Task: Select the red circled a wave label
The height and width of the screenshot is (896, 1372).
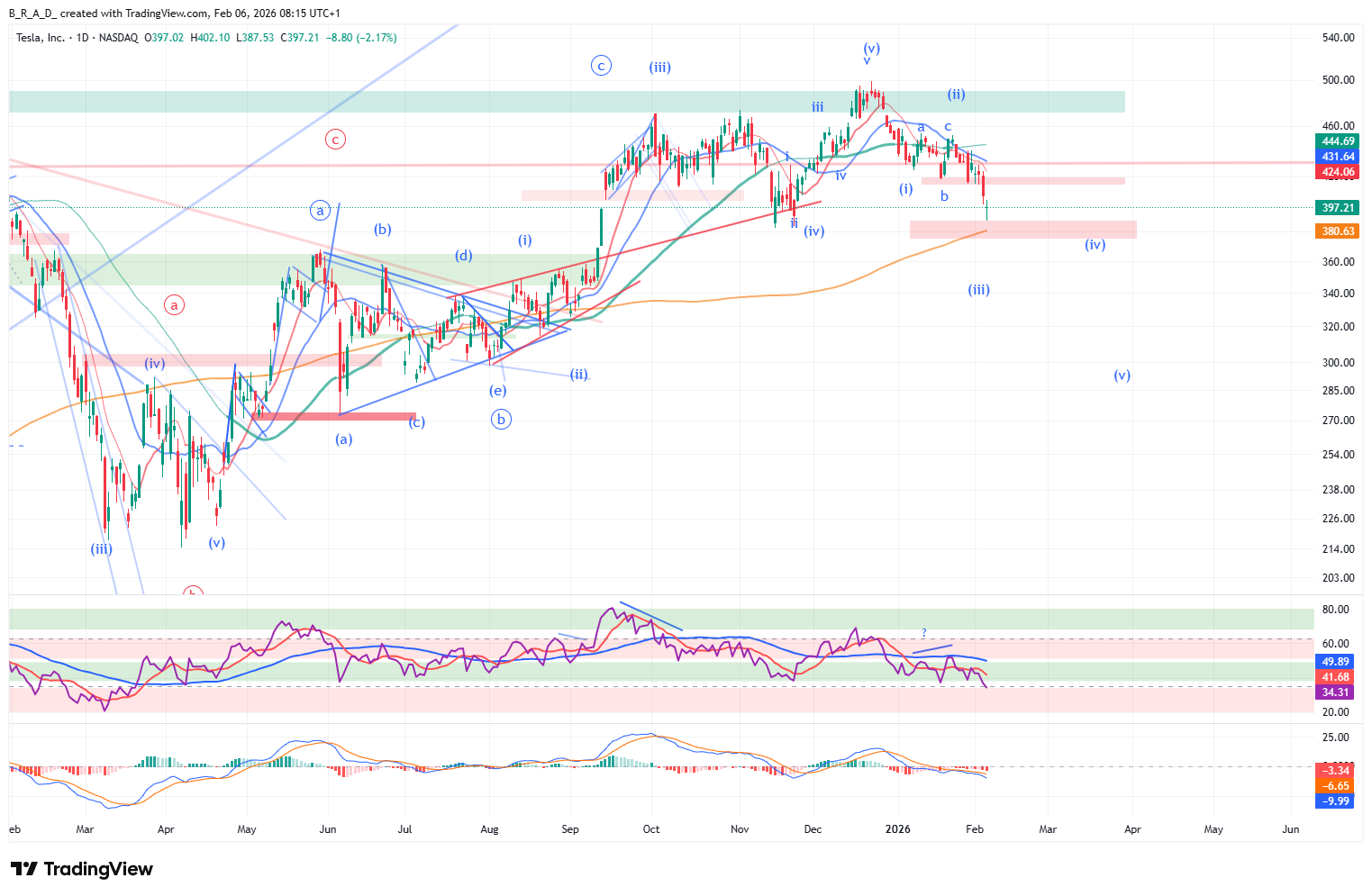Action: pos(175,305)
